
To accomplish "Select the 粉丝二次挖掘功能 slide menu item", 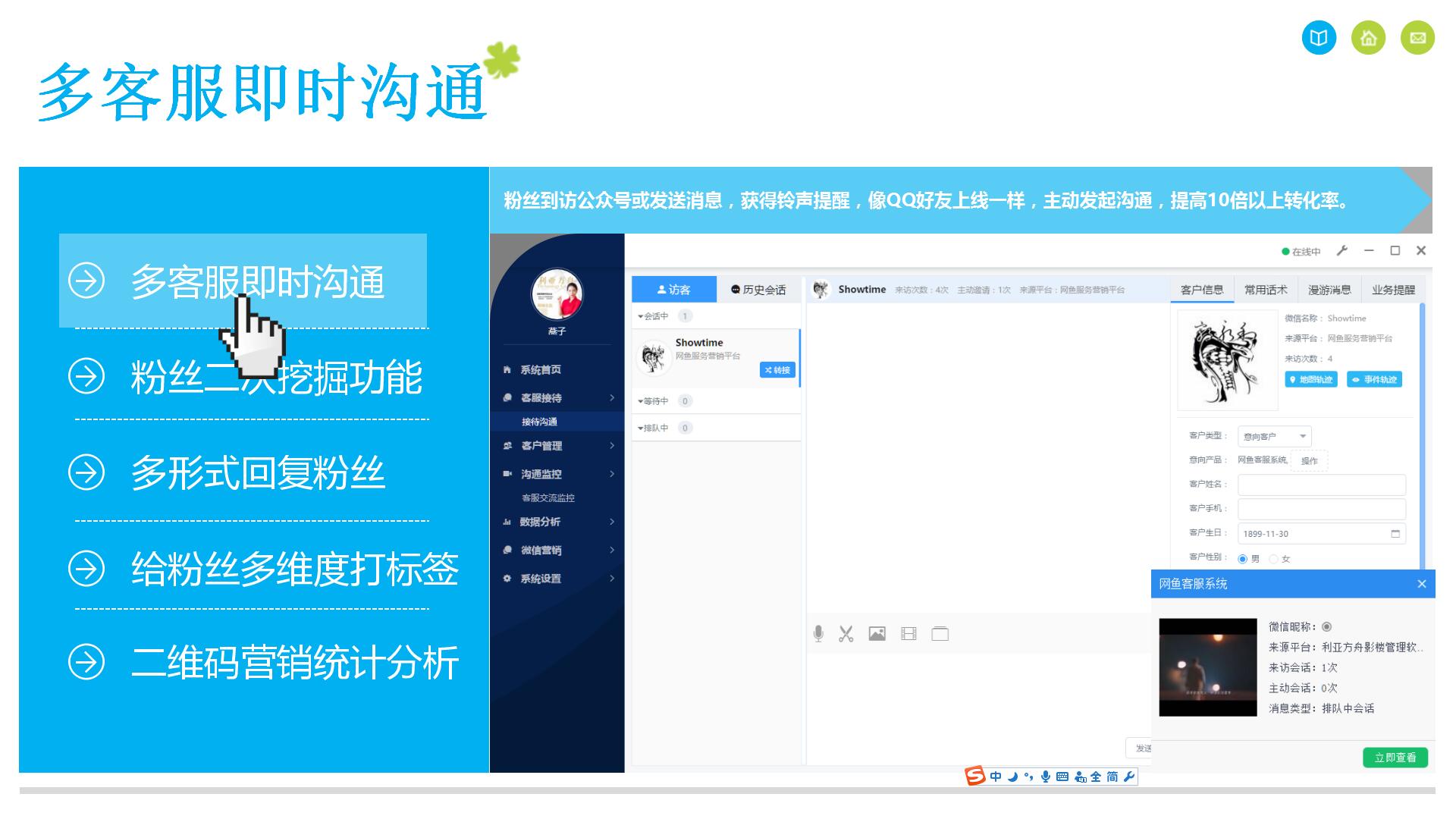I will pyautogui.click(x=276, y=377).
